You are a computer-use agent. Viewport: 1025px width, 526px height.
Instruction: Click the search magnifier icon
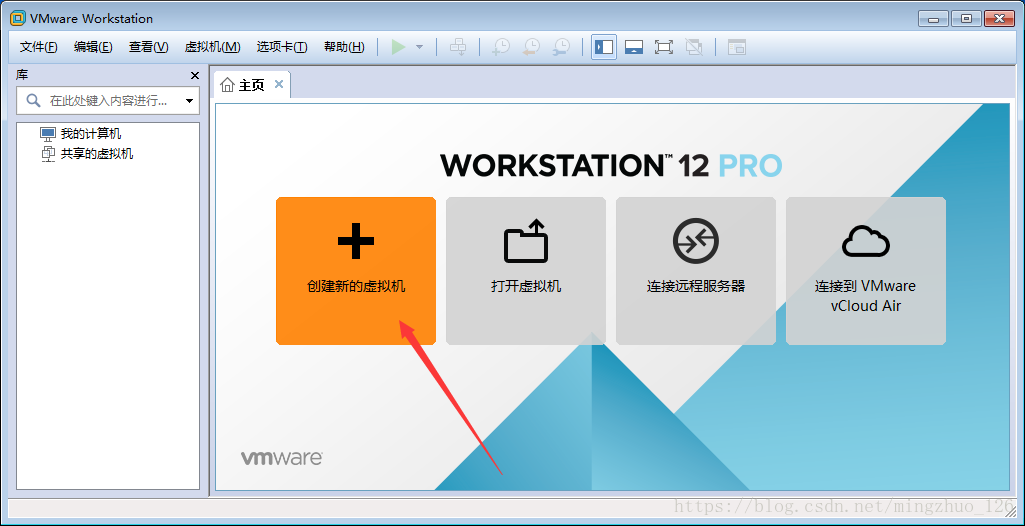click(x=33, y=101)
